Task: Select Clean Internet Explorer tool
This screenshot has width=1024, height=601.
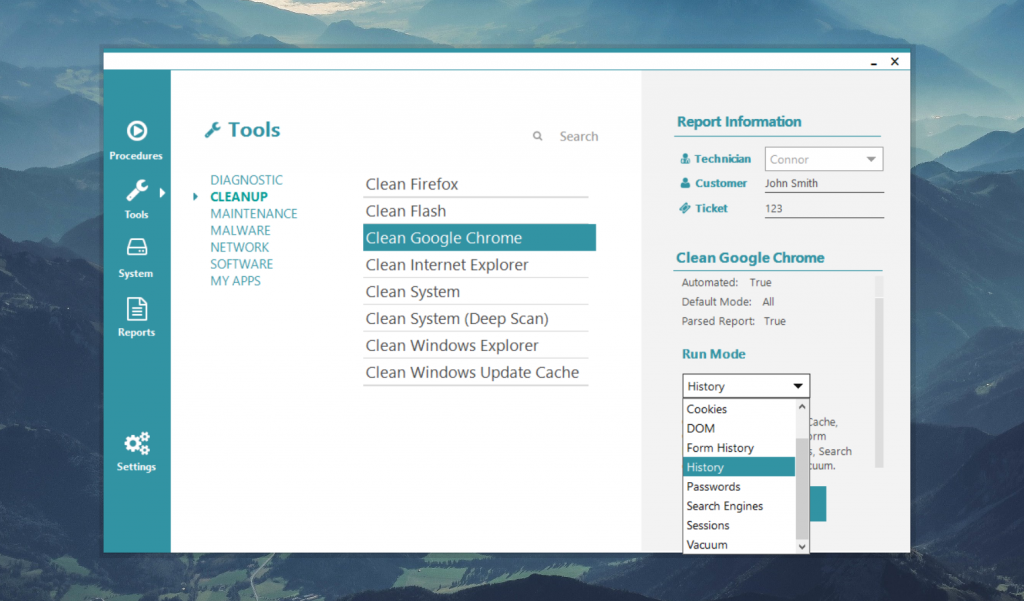Action: point(475,265)
